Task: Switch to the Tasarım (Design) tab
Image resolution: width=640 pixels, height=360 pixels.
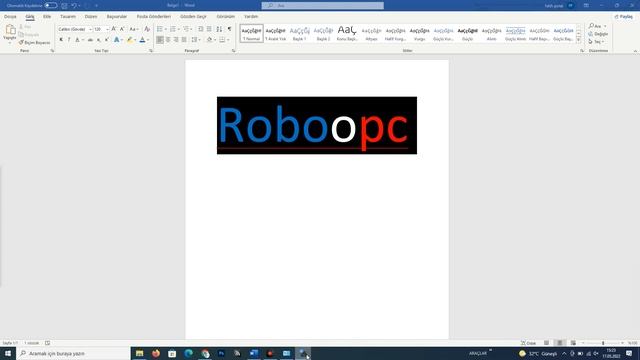Action: coord(68,17)
